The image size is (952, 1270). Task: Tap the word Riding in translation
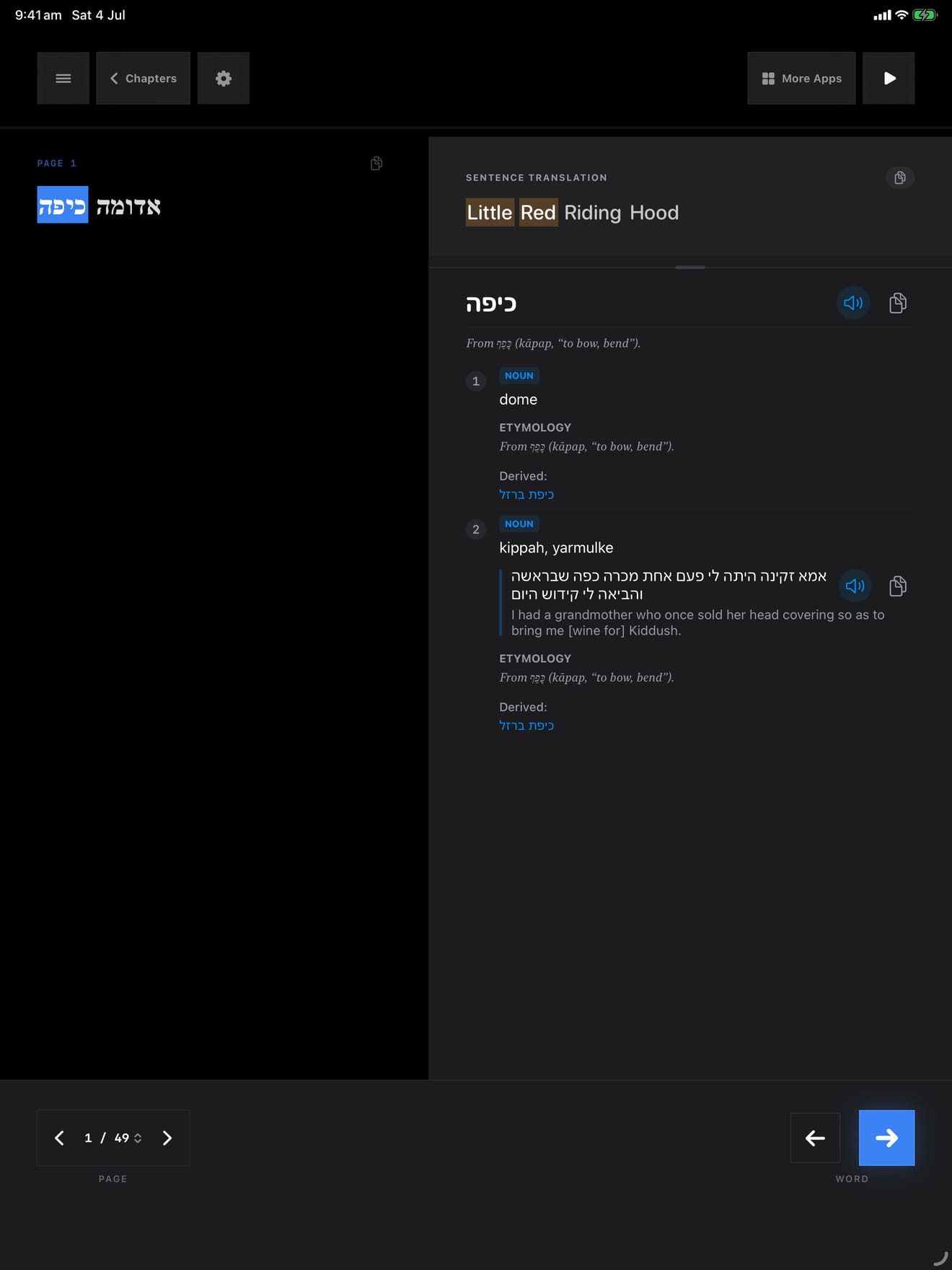592,213
